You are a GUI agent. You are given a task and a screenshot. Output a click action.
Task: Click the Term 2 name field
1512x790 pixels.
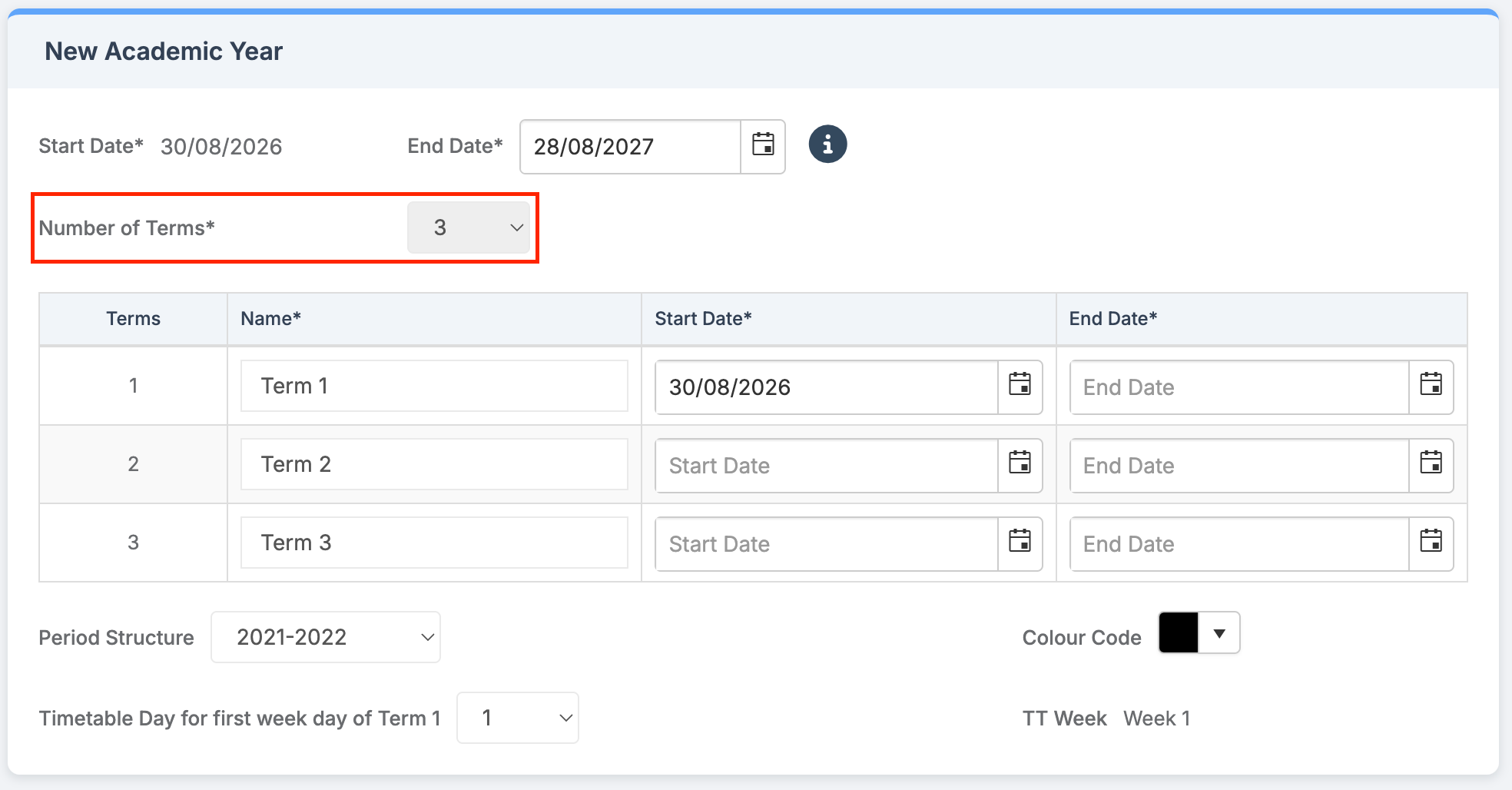tap(434, 464)
